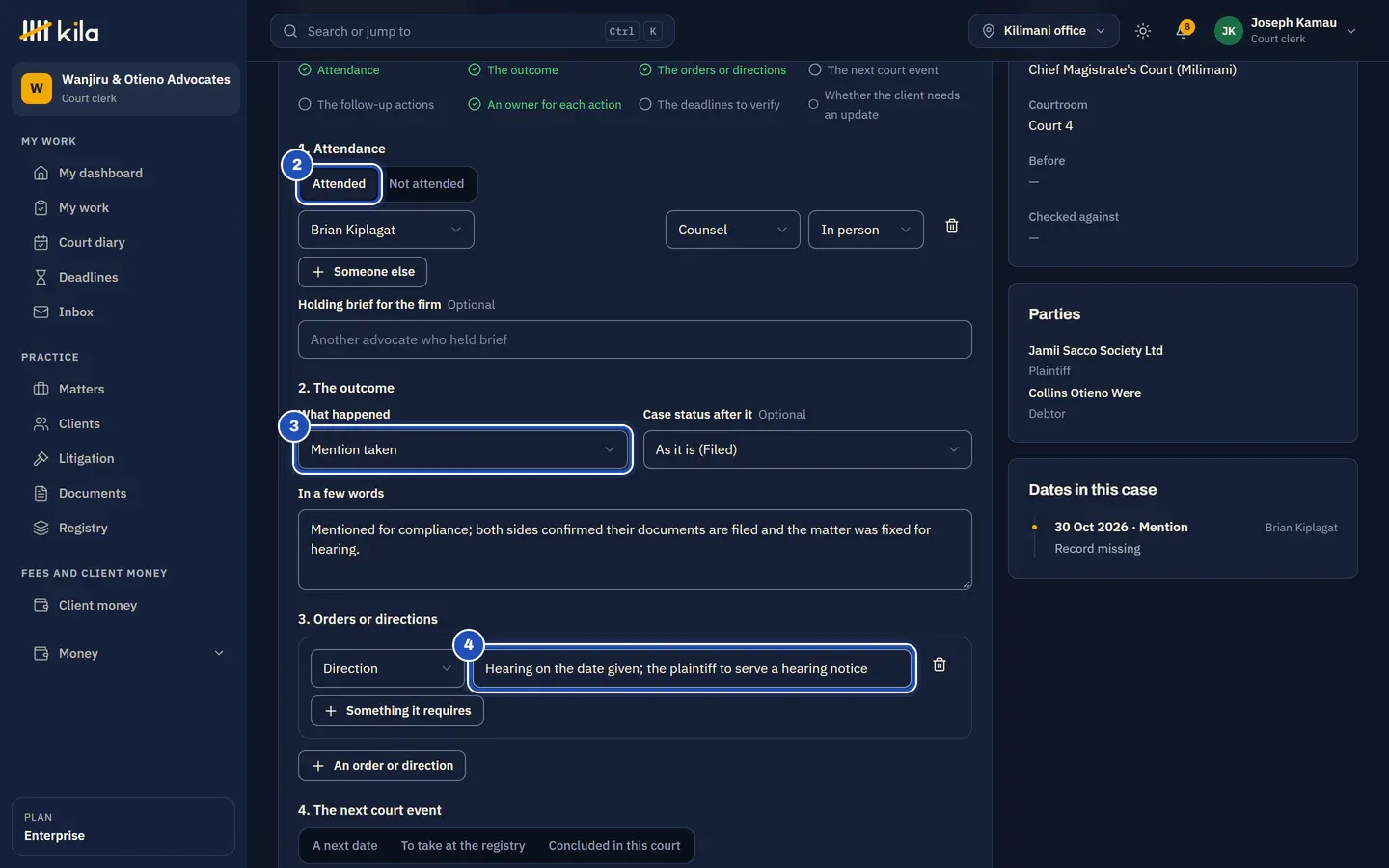Screen dimensions: 1389x868
Task: Open the Counsel role dropdown
Action: [733, 230]
